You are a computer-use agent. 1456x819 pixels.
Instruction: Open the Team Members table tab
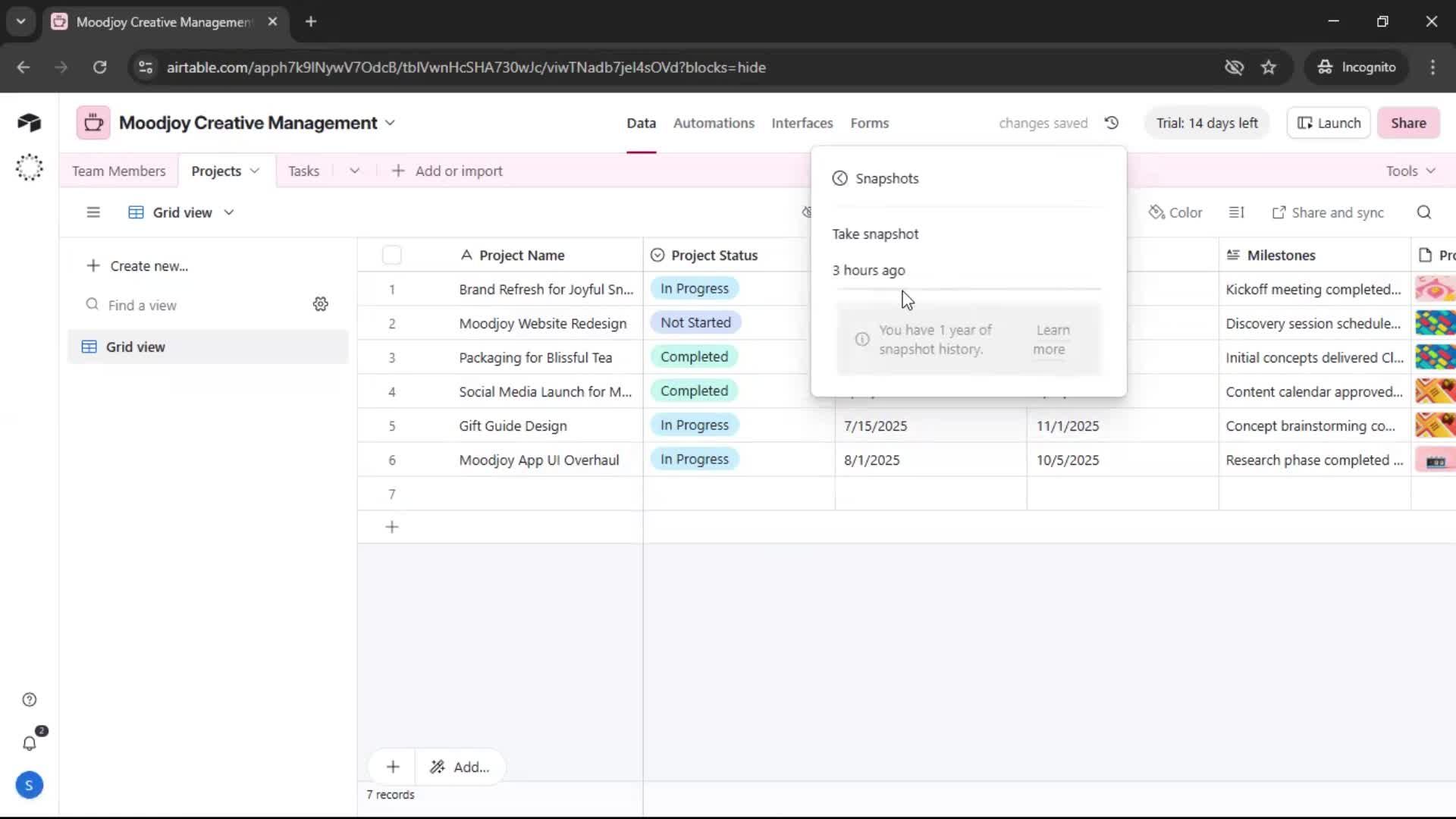[x=118, y=171]
